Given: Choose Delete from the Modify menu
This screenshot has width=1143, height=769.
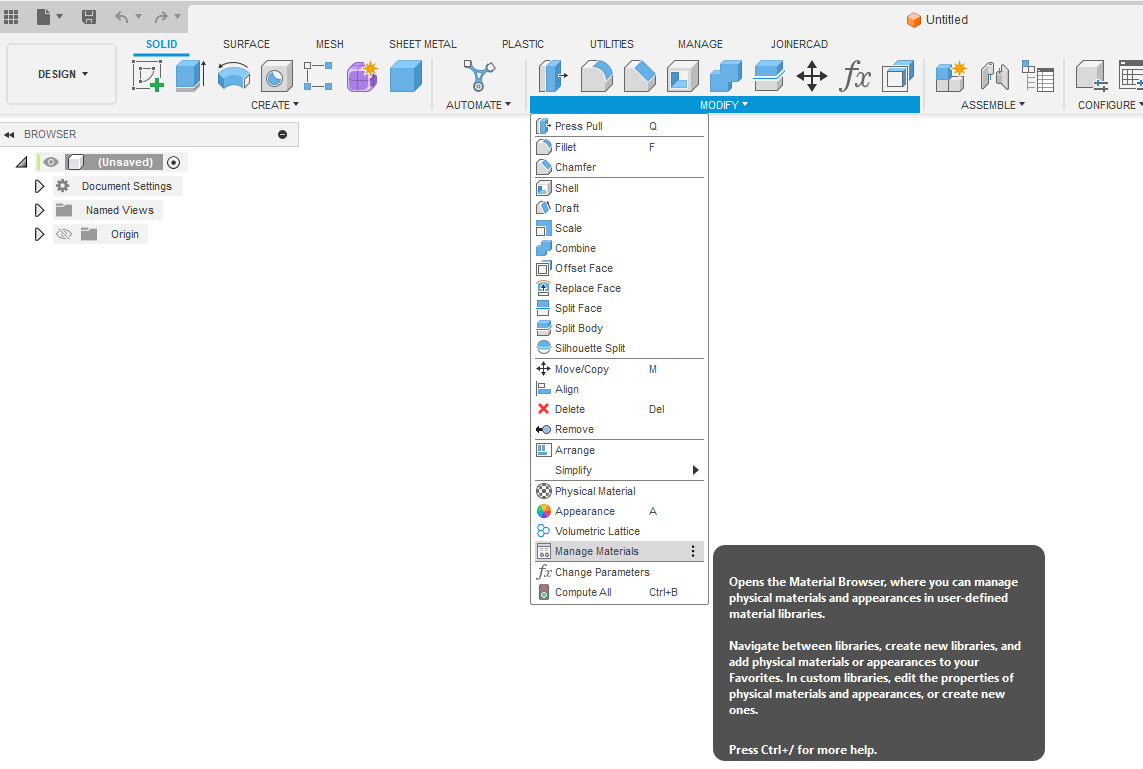Looking at the screenshot, I should click(x=620, y=409).
